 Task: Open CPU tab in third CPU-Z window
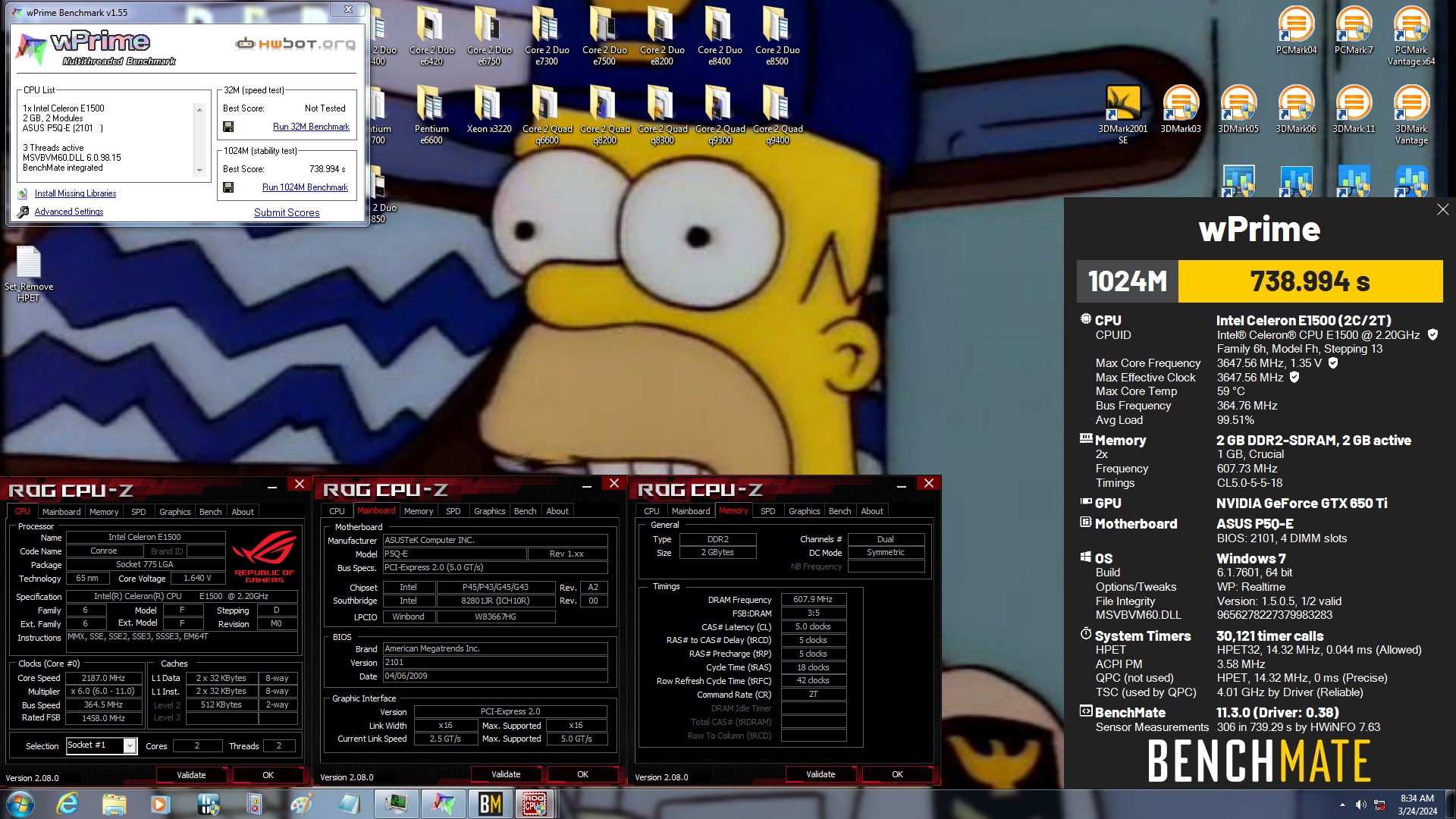coord(651,511)
